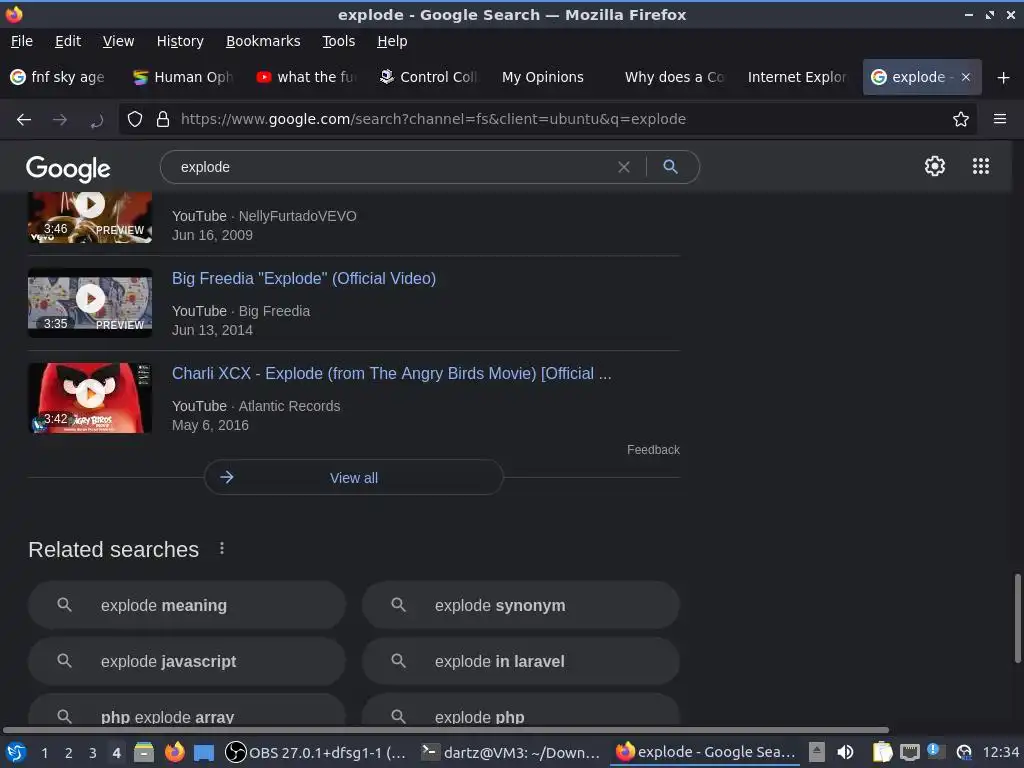The image size is (1024, 768).
Task: Open the network monitor tray icon
Action: click(910, 753)
